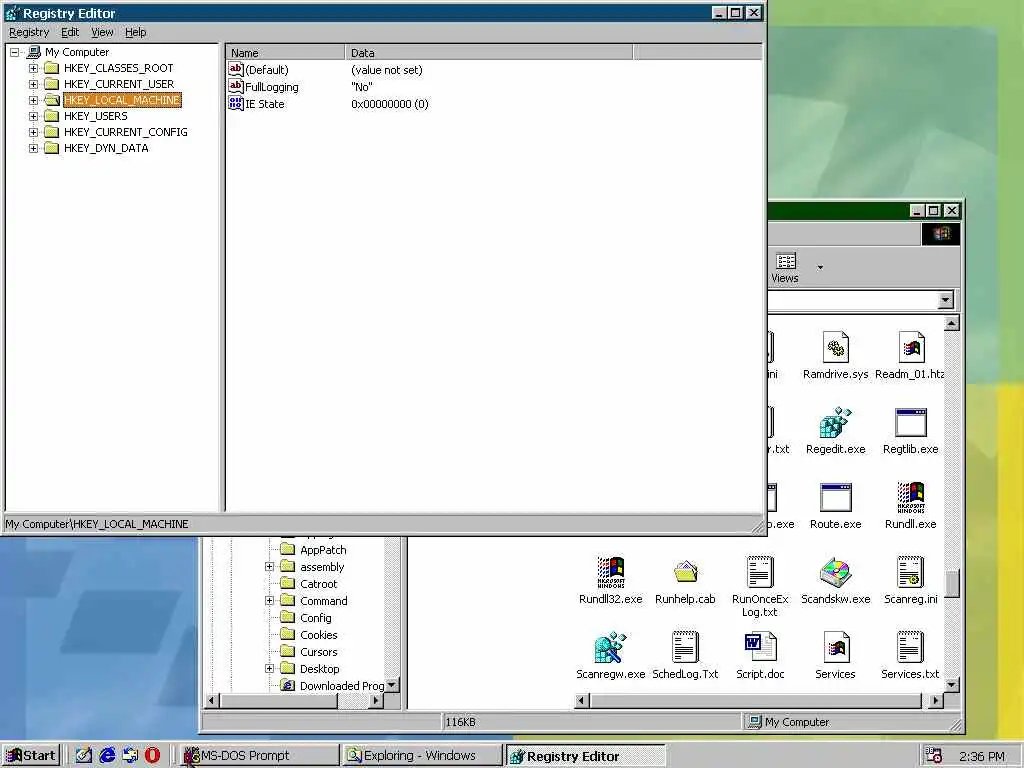1024x768 pixels.
Task: Select the Scanreg.ini file icon
Action: [910, 572]
